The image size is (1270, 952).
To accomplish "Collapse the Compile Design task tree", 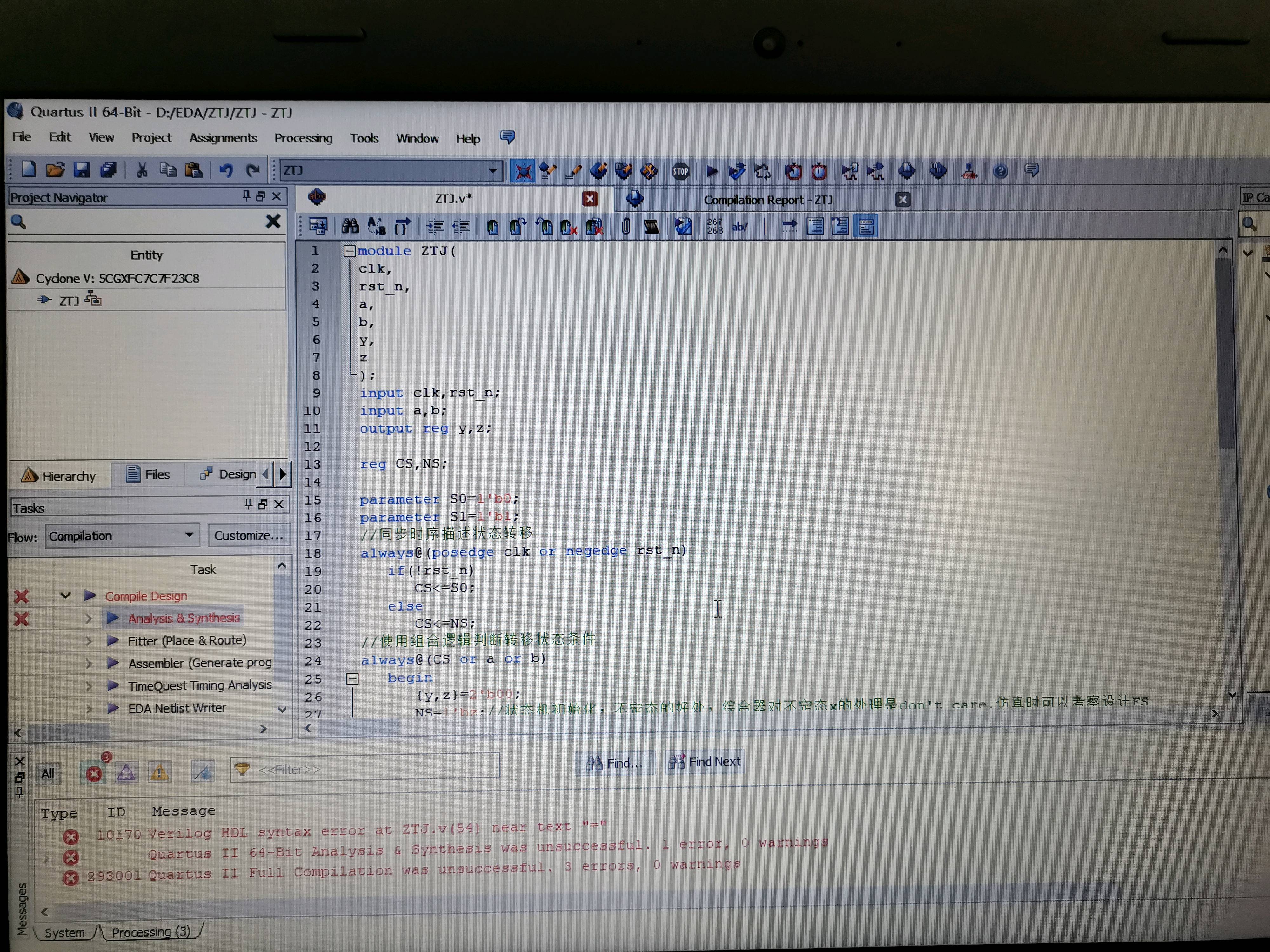I will pos(65,596).
